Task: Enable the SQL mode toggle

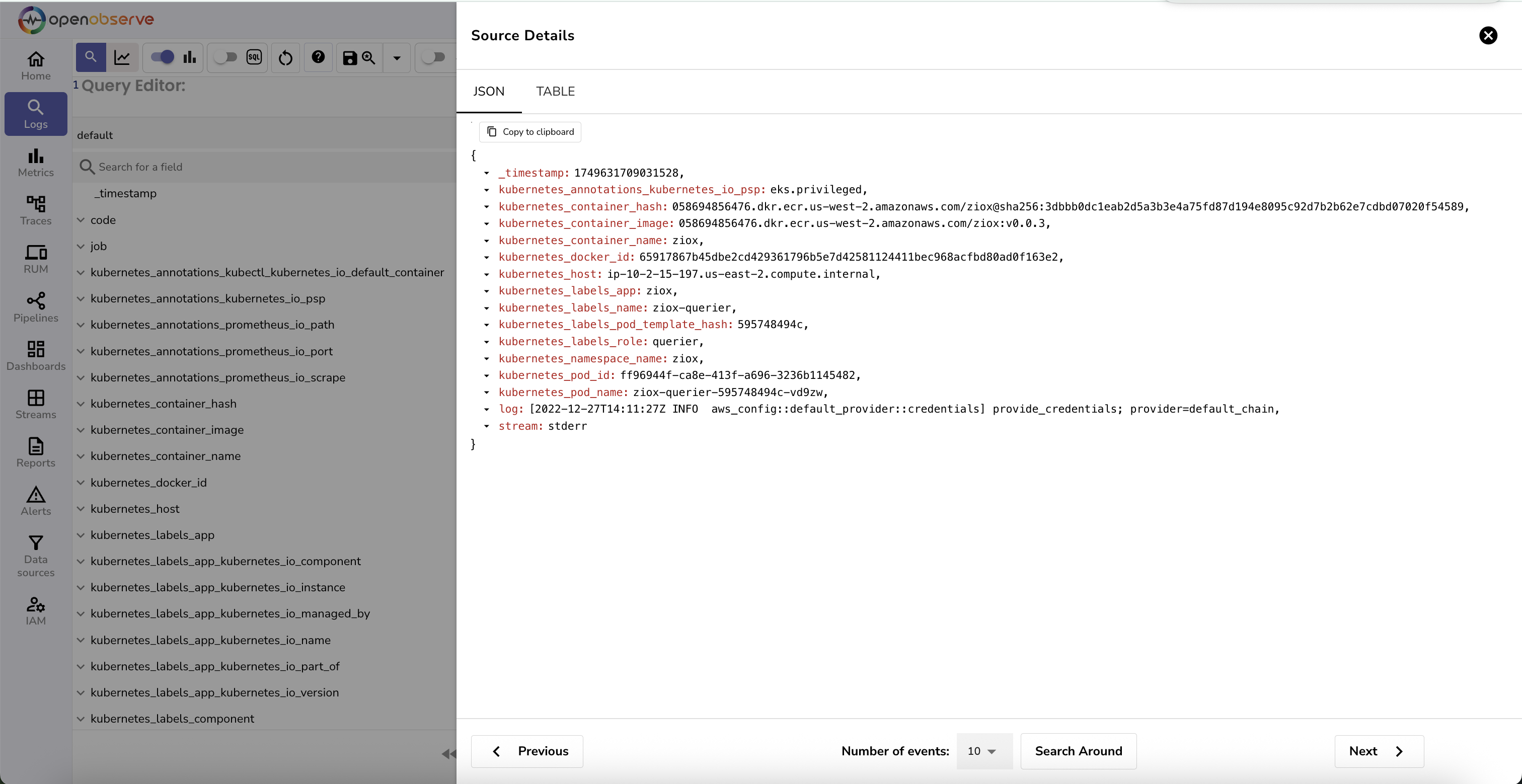Action: tap(225, 57)
